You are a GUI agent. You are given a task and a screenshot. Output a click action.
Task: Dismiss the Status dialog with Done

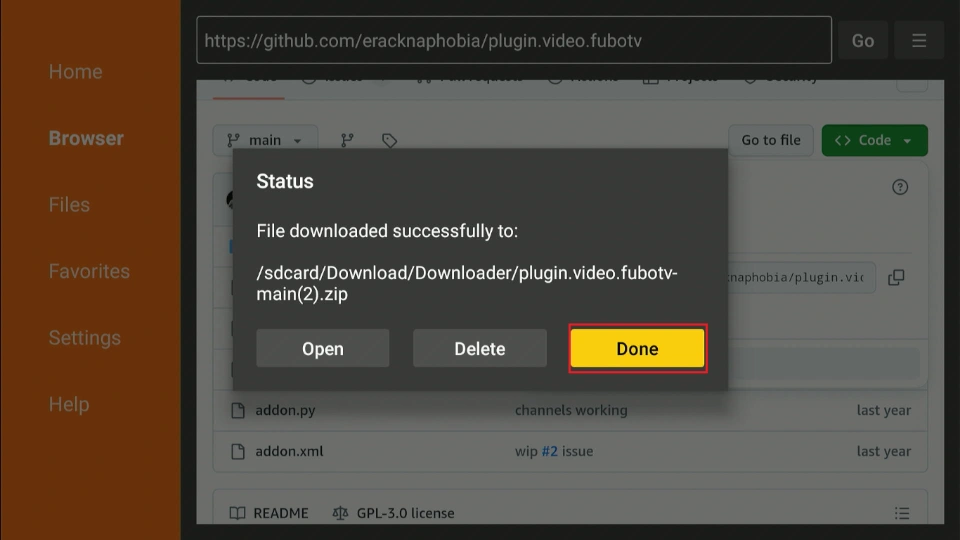coord(637,348)
